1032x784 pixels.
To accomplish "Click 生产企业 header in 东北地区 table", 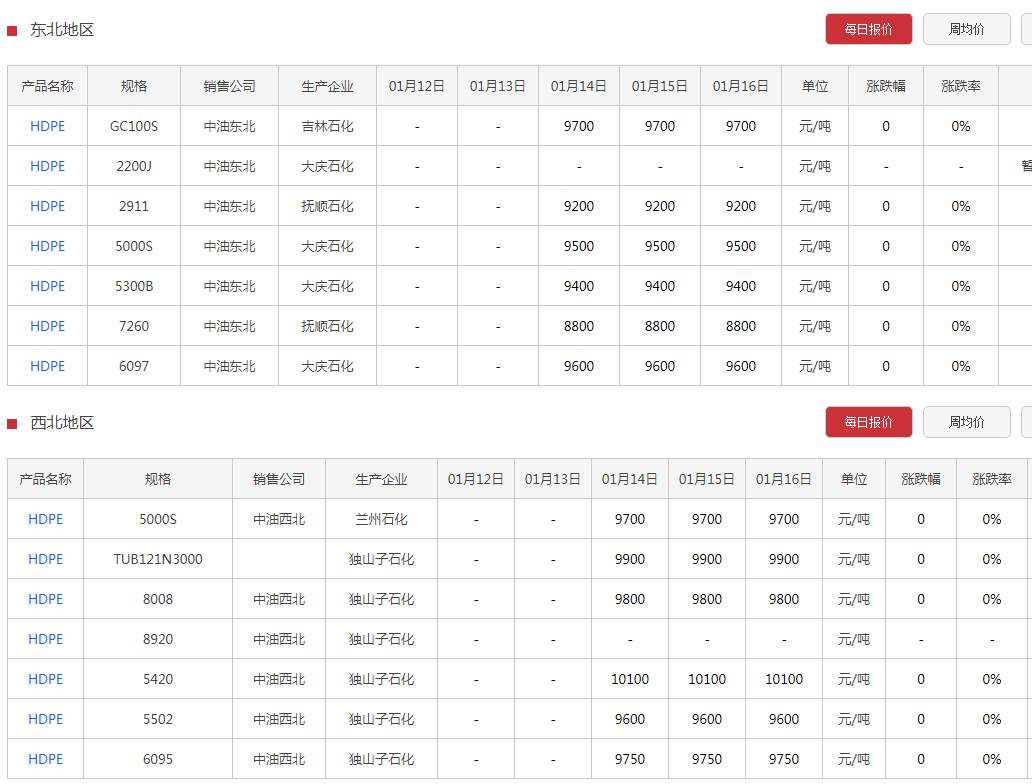I will click(327, 86).
